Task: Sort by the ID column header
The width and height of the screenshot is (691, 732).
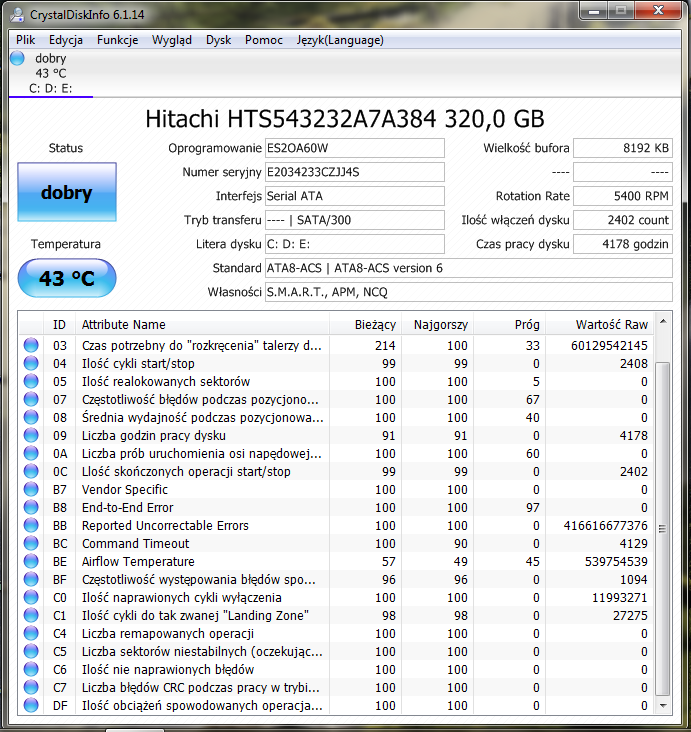Action: pos(59,324)
